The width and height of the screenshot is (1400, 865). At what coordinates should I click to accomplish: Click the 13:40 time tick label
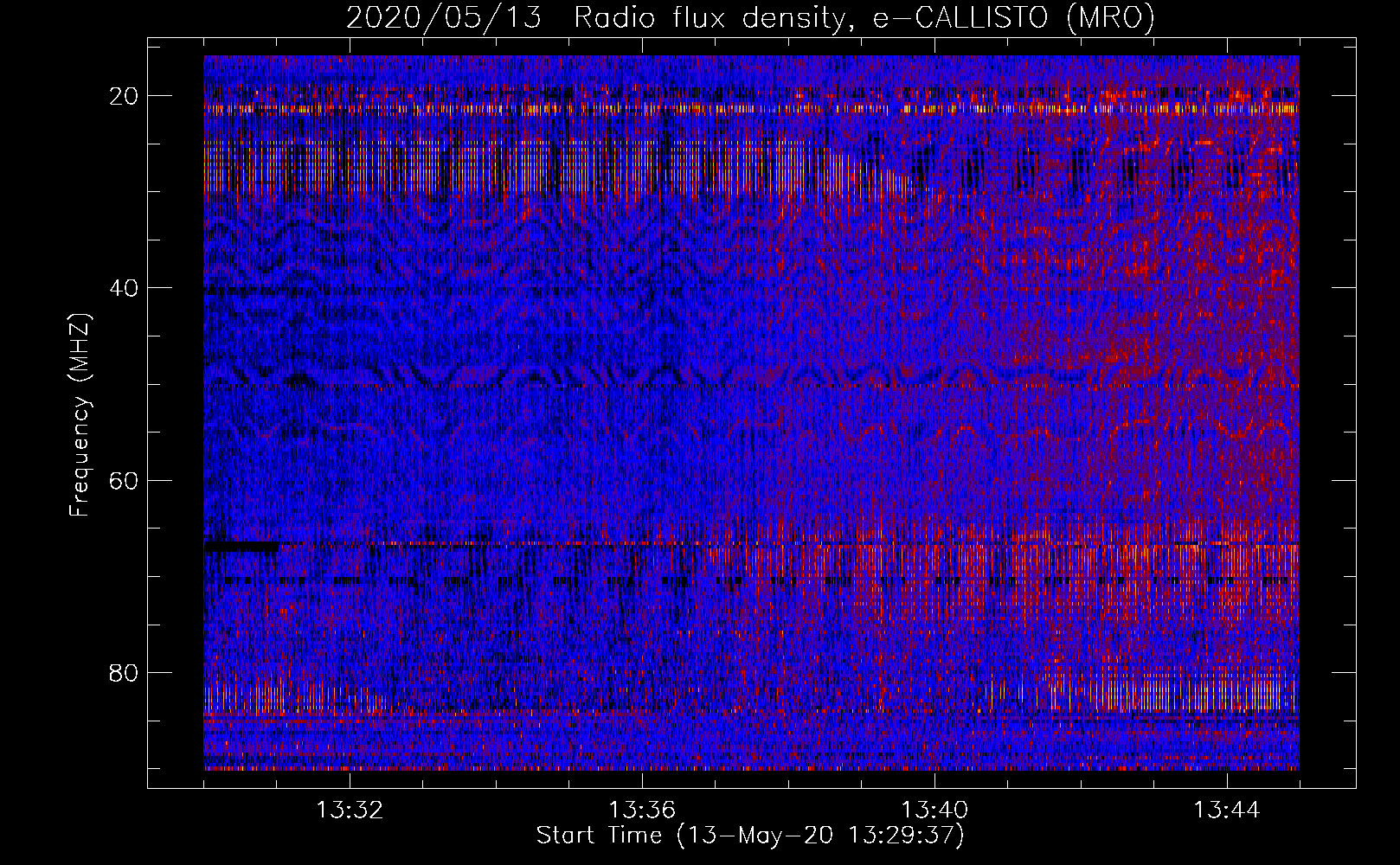point(934,811)
